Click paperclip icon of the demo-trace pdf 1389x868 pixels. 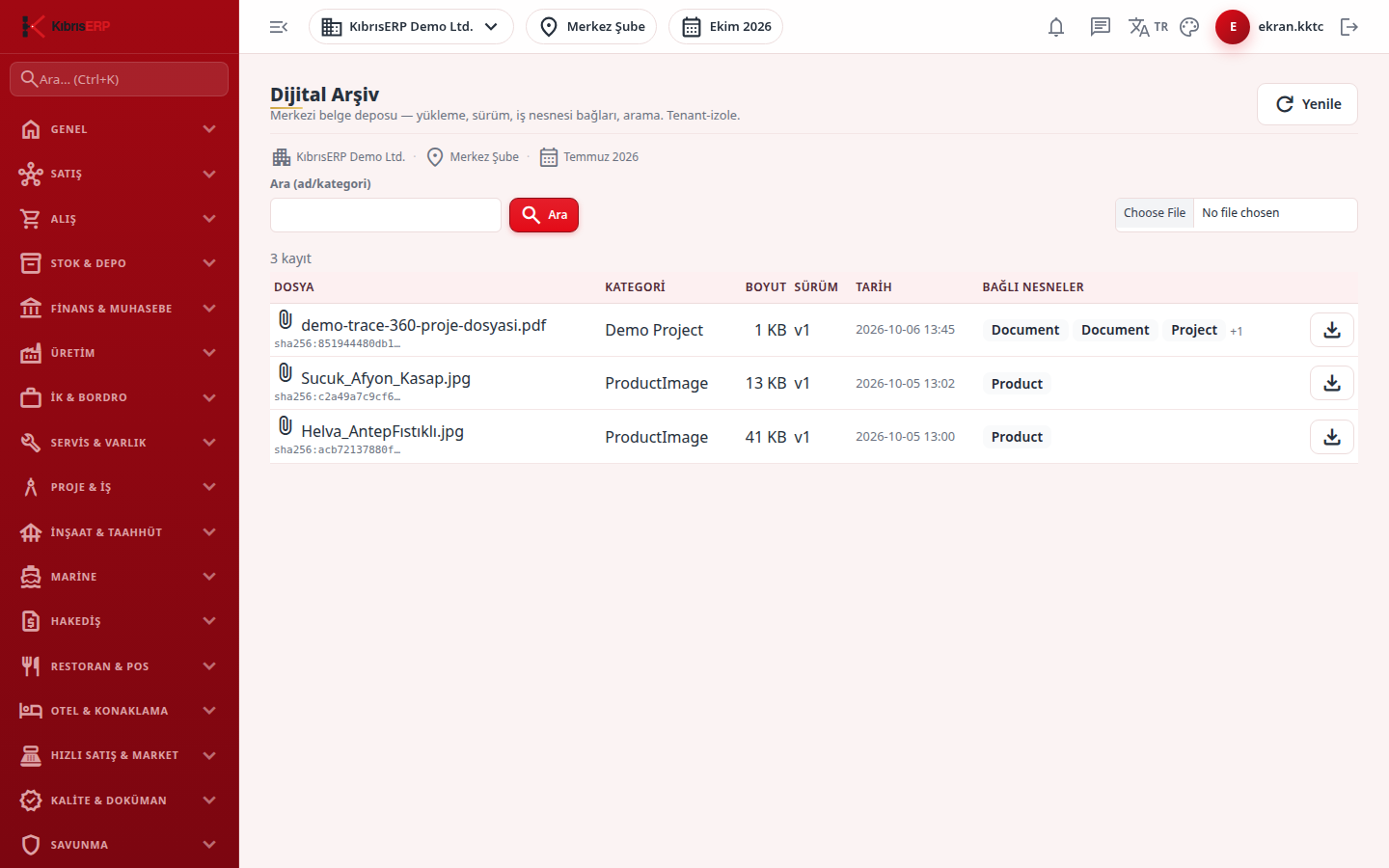(285, 319)
